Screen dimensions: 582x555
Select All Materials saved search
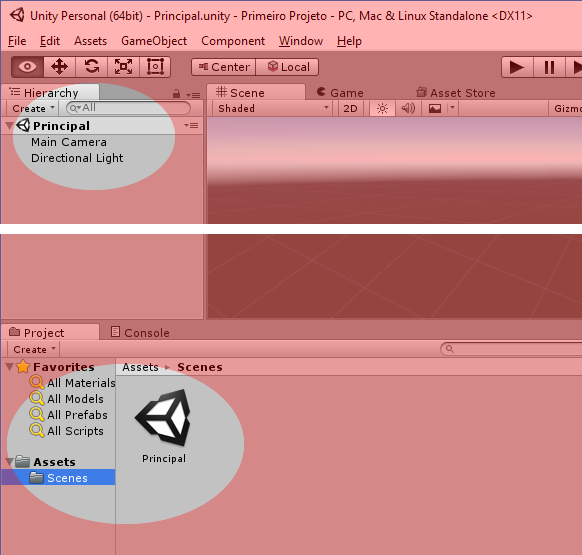click(73, 383)
